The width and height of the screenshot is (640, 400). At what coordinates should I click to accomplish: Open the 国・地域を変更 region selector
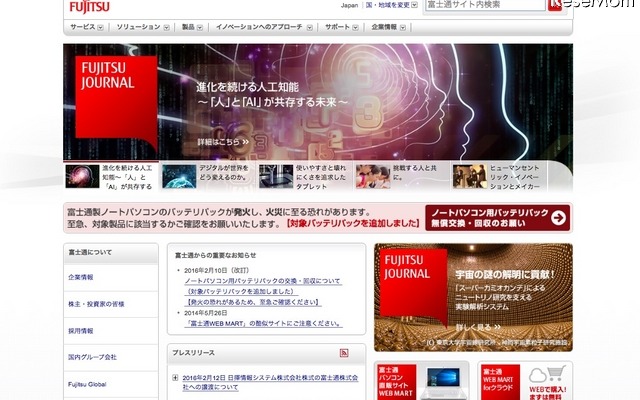391,5
